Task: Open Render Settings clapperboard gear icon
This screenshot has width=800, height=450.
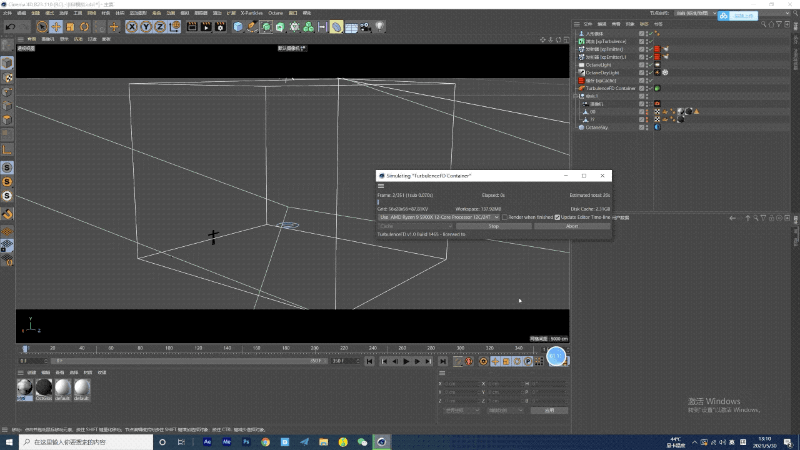Action: [220, 27]
